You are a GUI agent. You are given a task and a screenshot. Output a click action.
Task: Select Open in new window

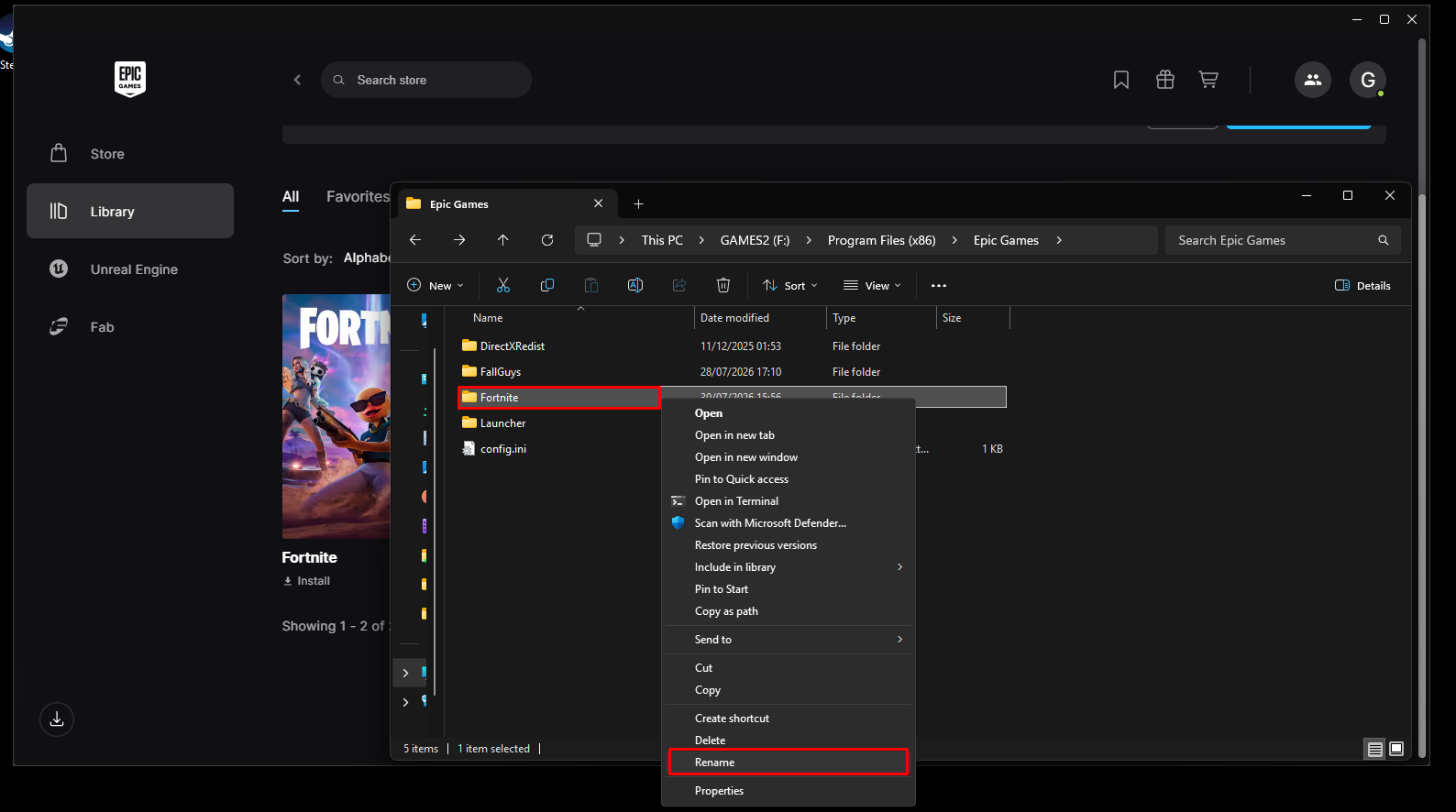[x=789, y=457]
